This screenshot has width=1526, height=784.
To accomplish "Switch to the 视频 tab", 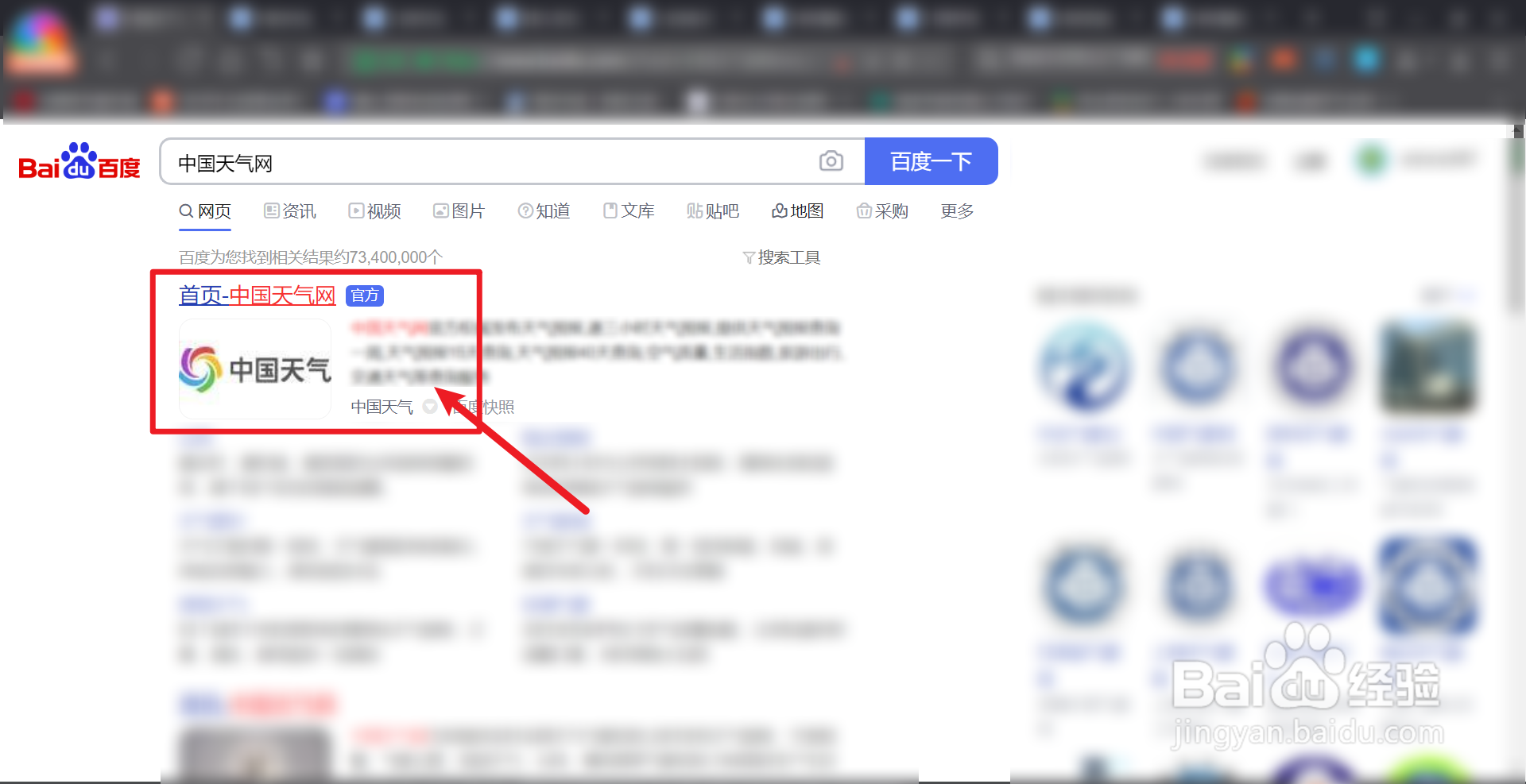I will 374,210.
